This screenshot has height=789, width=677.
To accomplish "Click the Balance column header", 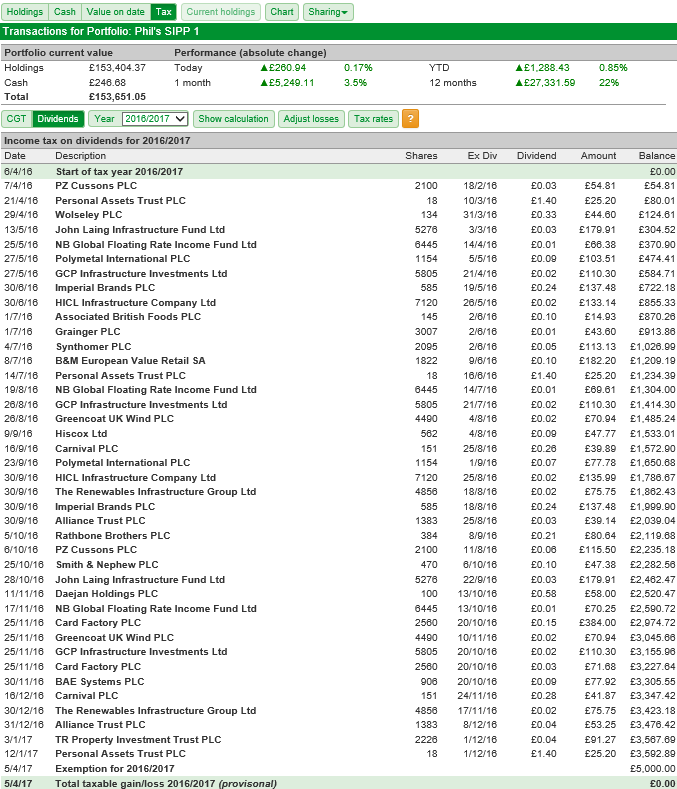I will pyautogui.click(x=657, y=155).
